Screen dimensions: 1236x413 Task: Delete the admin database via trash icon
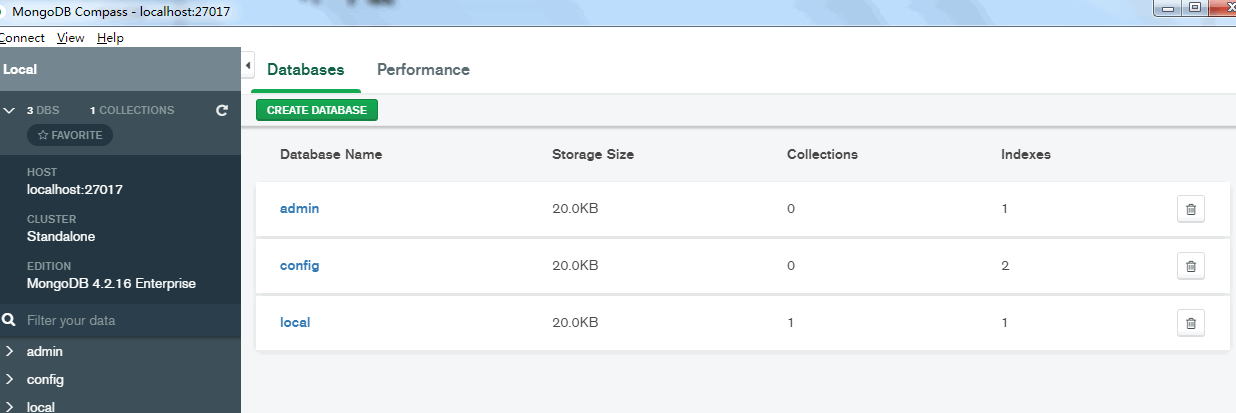pos(1190,209)
